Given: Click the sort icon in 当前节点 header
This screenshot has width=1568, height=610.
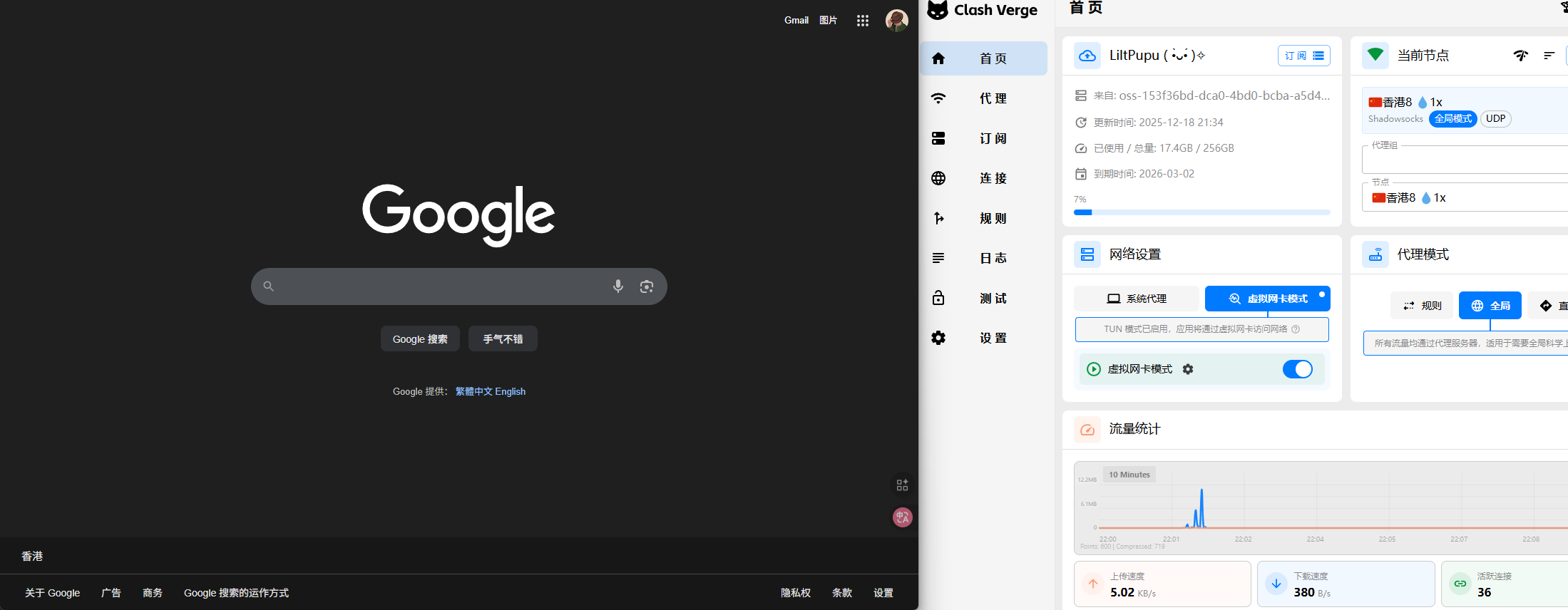Looking at the screenshot, I should (1549, 56).
